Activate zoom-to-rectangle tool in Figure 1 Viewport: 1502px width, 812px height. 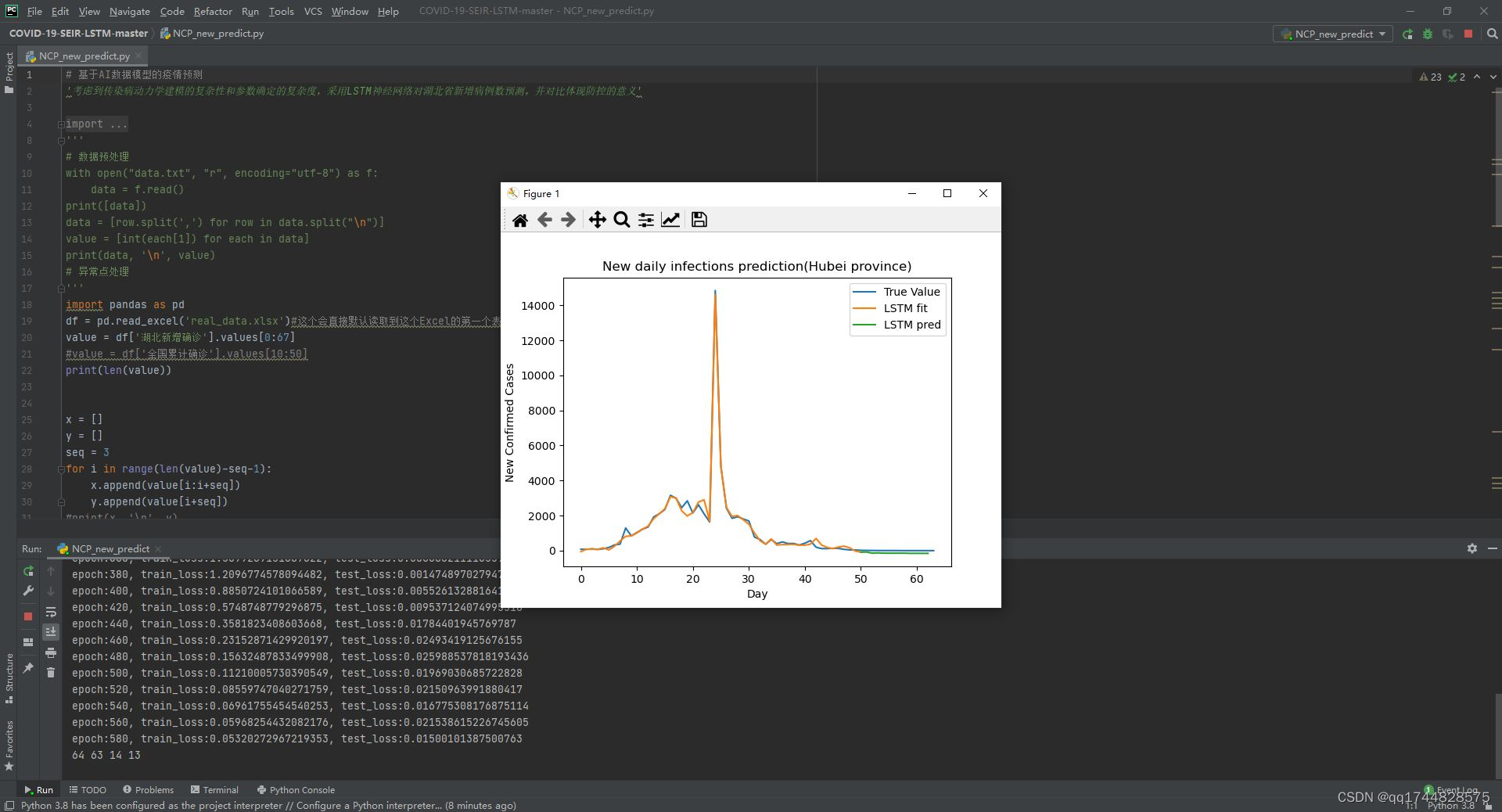click(622, 220)
